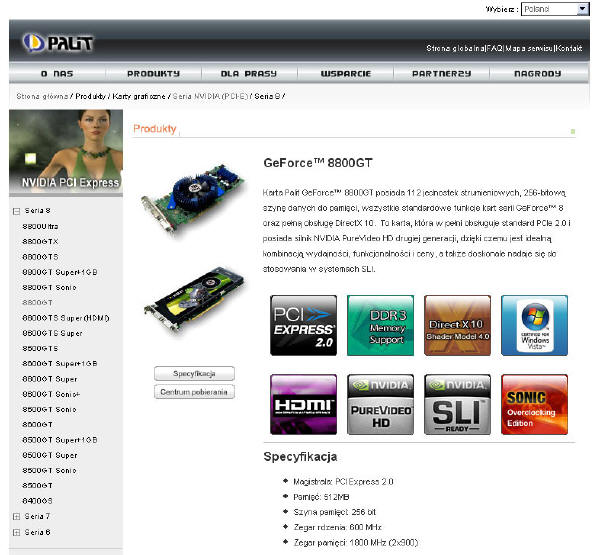The width and height of the screenshot is (600, 555).
Task: Go to Strona globalna link
Action: [455, 48]
